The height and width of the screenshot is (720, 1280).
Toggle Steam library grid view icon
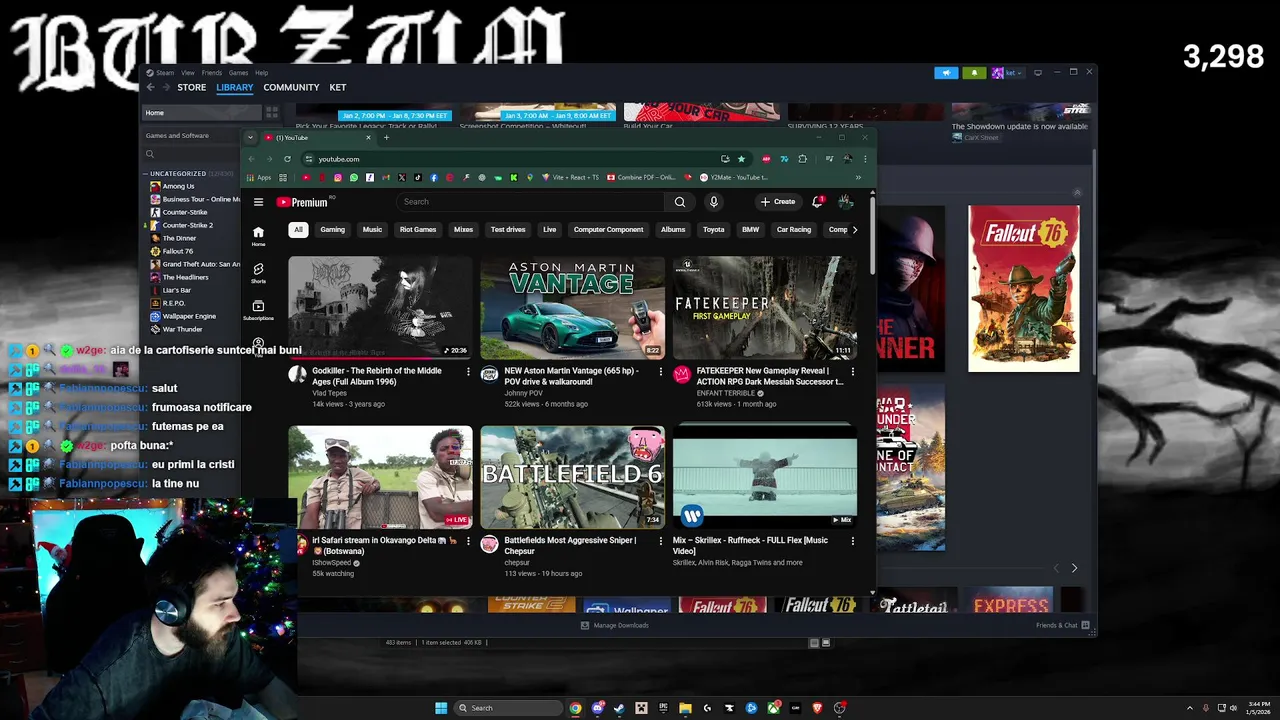(x=271, y=113)
